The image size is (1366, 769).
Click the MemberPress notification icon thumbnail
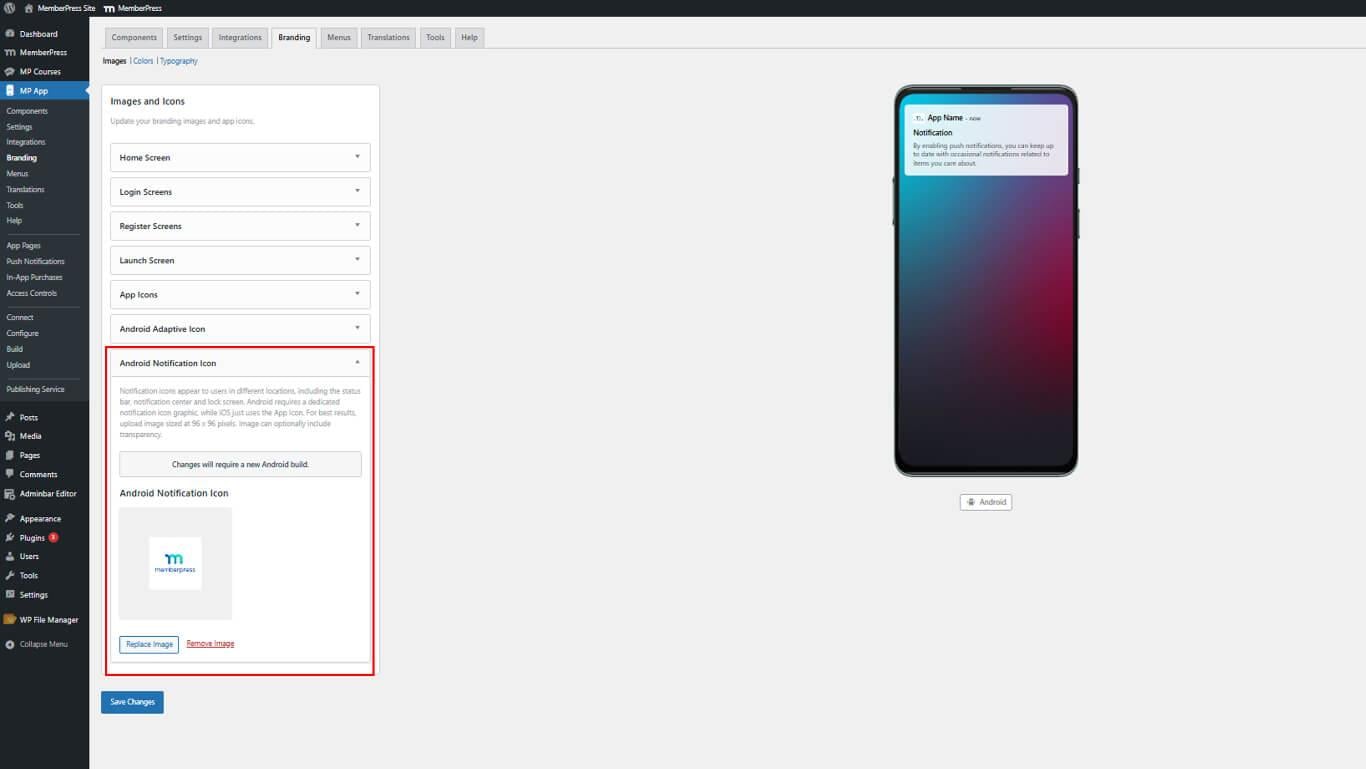click(x=175, y=563)
